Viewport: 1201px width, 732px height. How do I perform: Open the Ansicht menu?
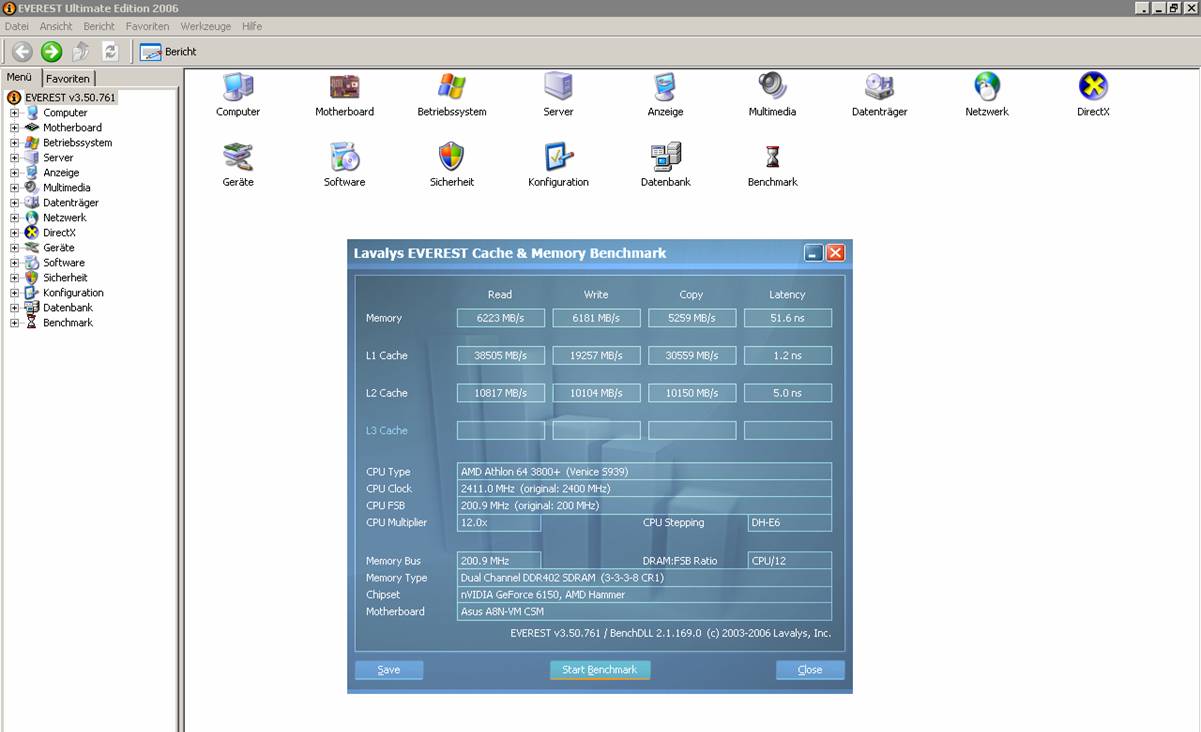coord(56,26)
